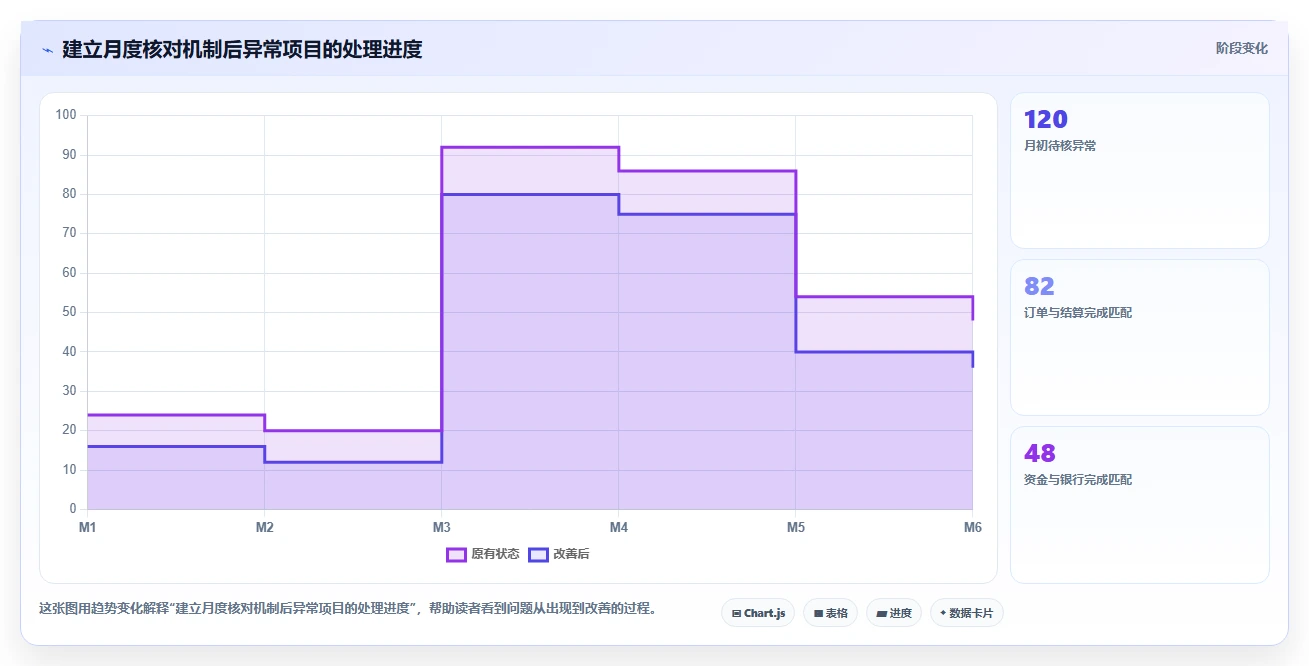This screenshot has height=666, width=1309.
Task: Select the 82 订单与结算完成匹配 card
Action: [1139, 337]
